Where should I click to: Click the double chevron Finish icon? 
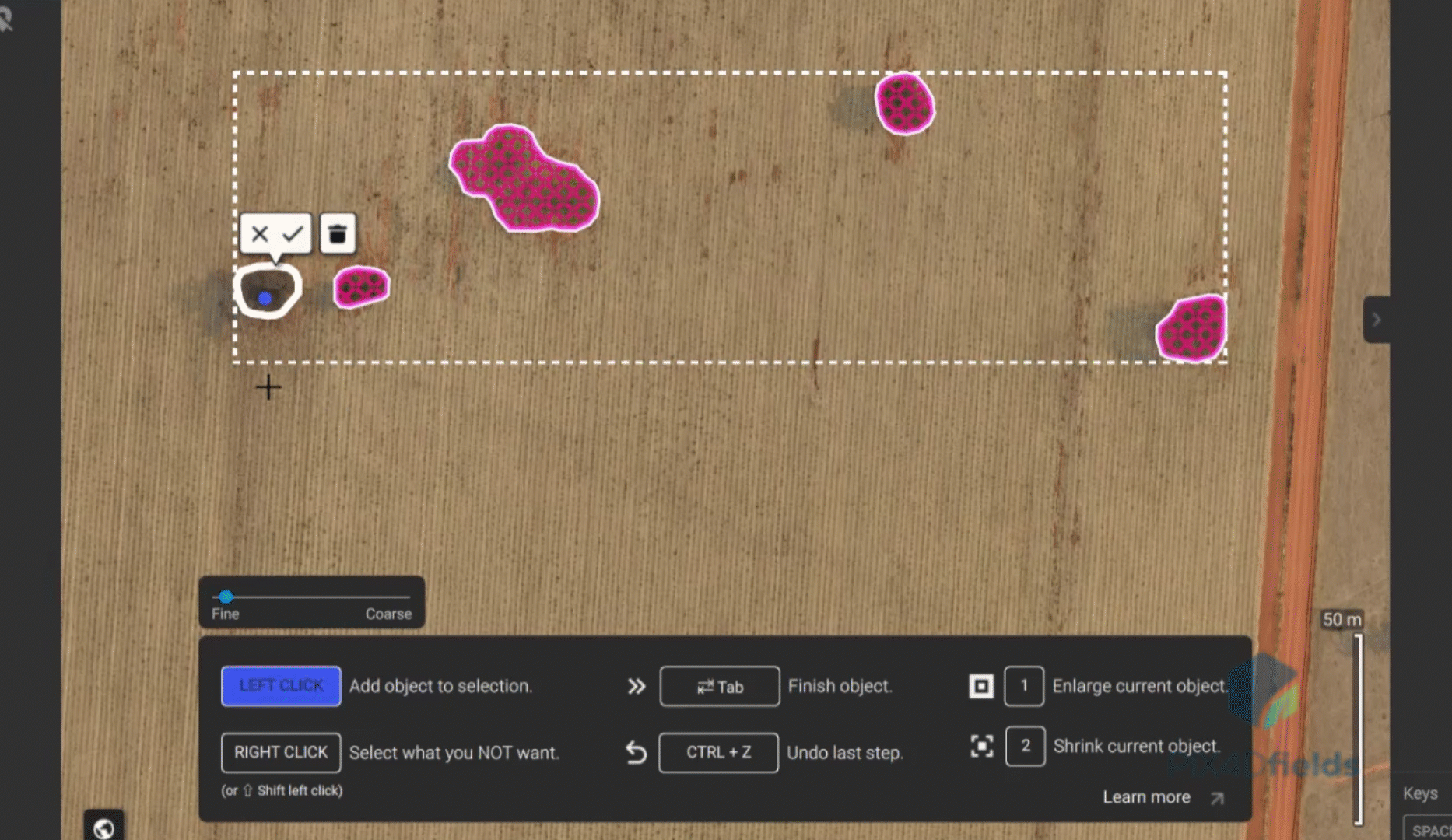click(637, 686)
